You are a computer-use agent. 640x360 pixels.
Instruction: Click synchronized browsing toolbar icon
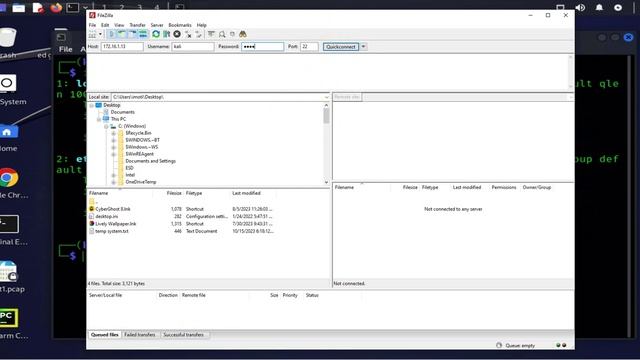coord(232,34)
